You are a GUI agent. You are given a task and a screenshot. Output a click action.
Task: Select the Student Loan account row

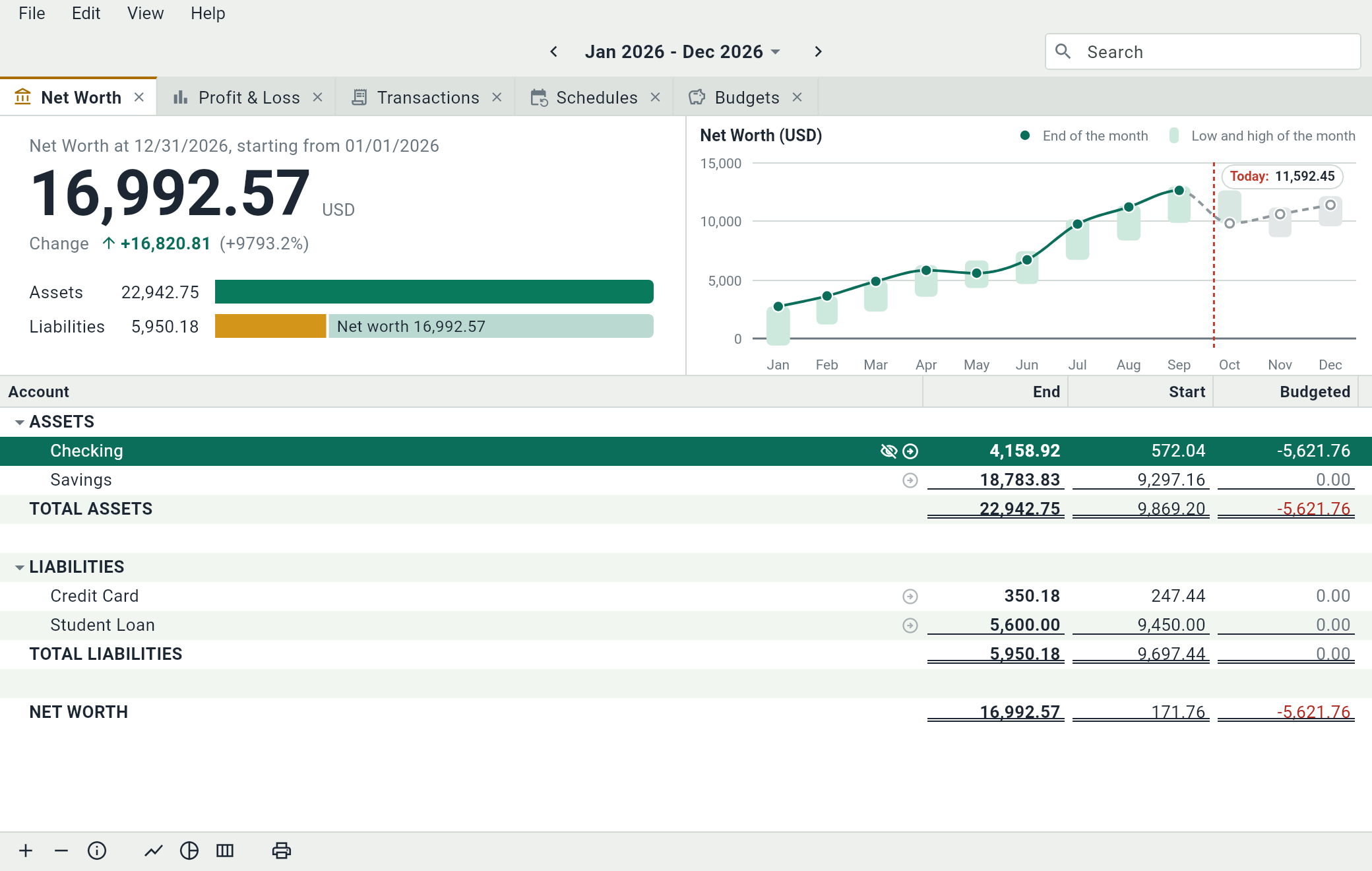click(x=686, y=626)
